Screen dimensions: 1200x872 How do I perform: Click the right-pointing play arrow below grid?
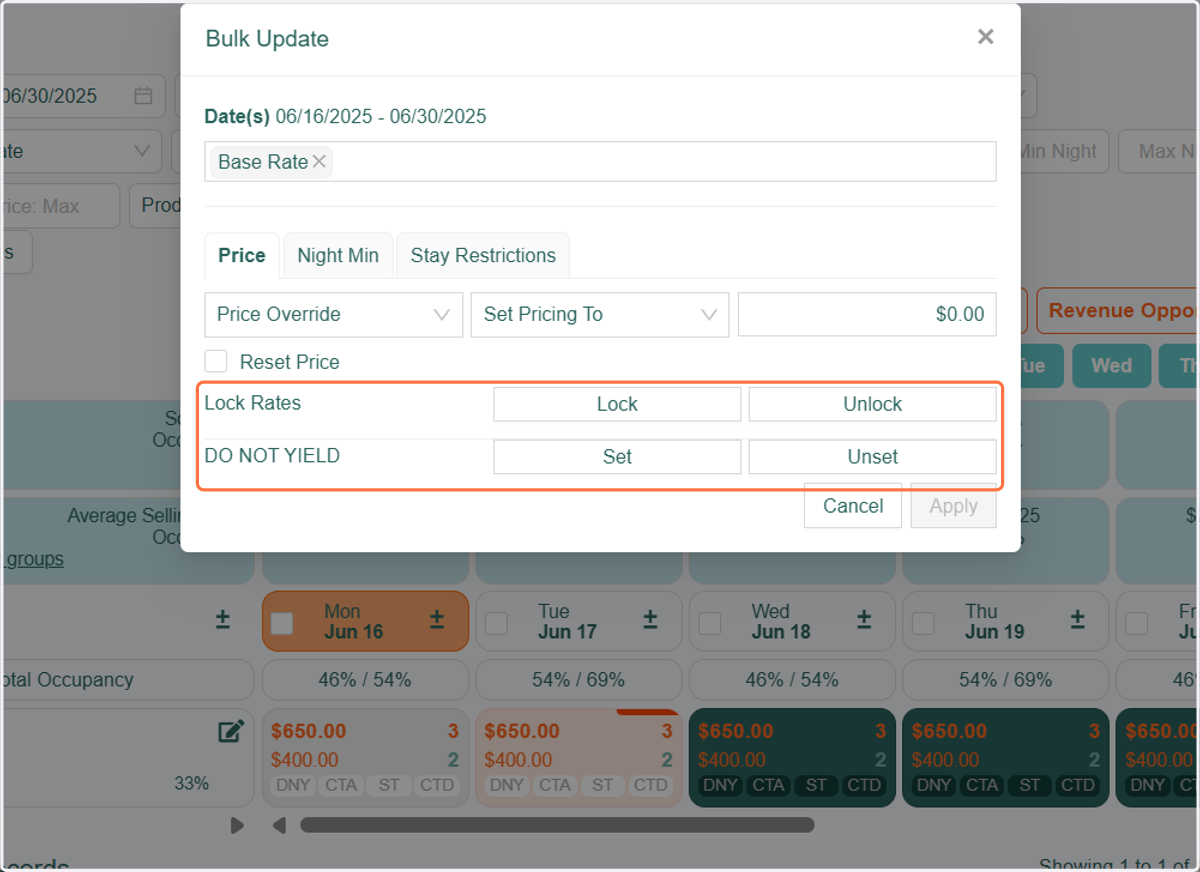pos(237,825)
